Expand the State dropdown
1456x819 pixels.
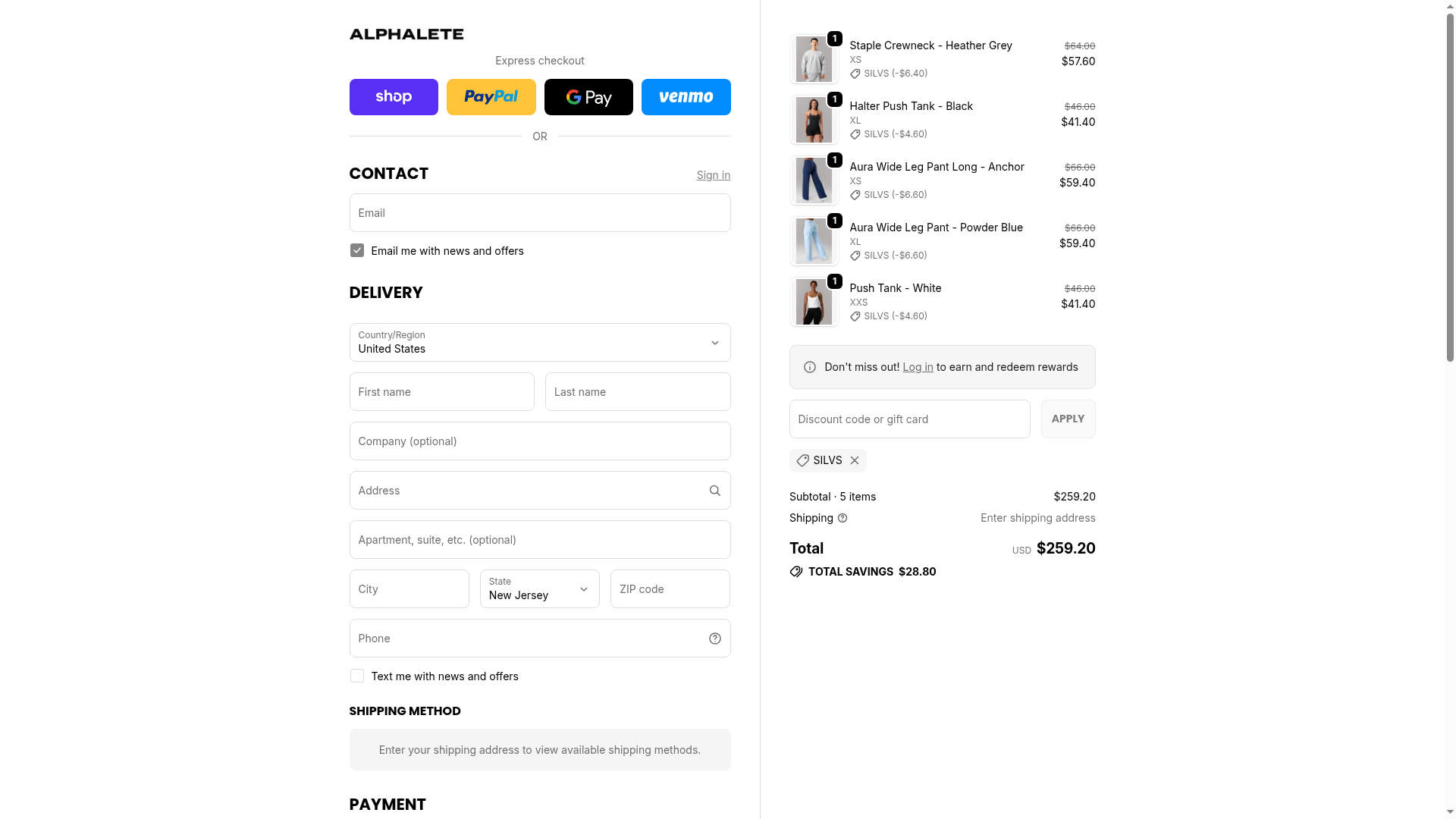[539, 589]
